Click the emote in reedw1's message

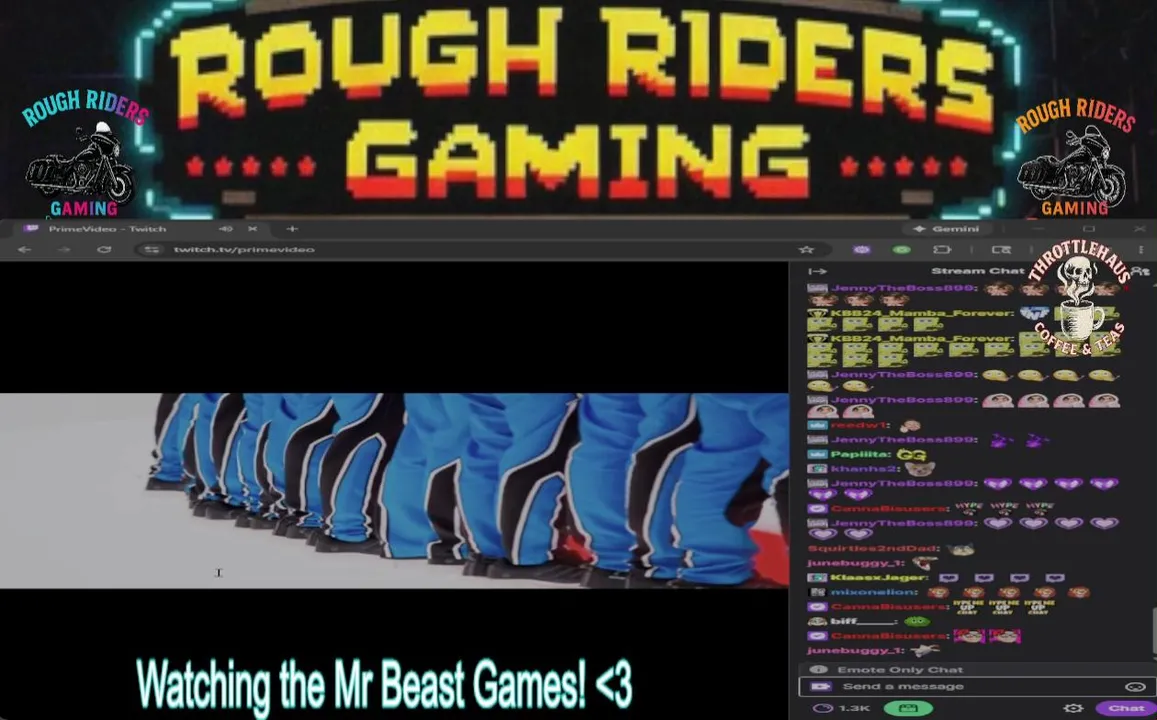tap(910, 426)
